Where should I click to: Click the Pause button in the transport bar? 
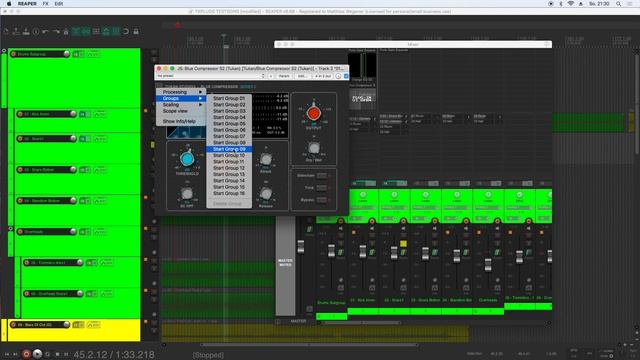click(x=66, y=354)
